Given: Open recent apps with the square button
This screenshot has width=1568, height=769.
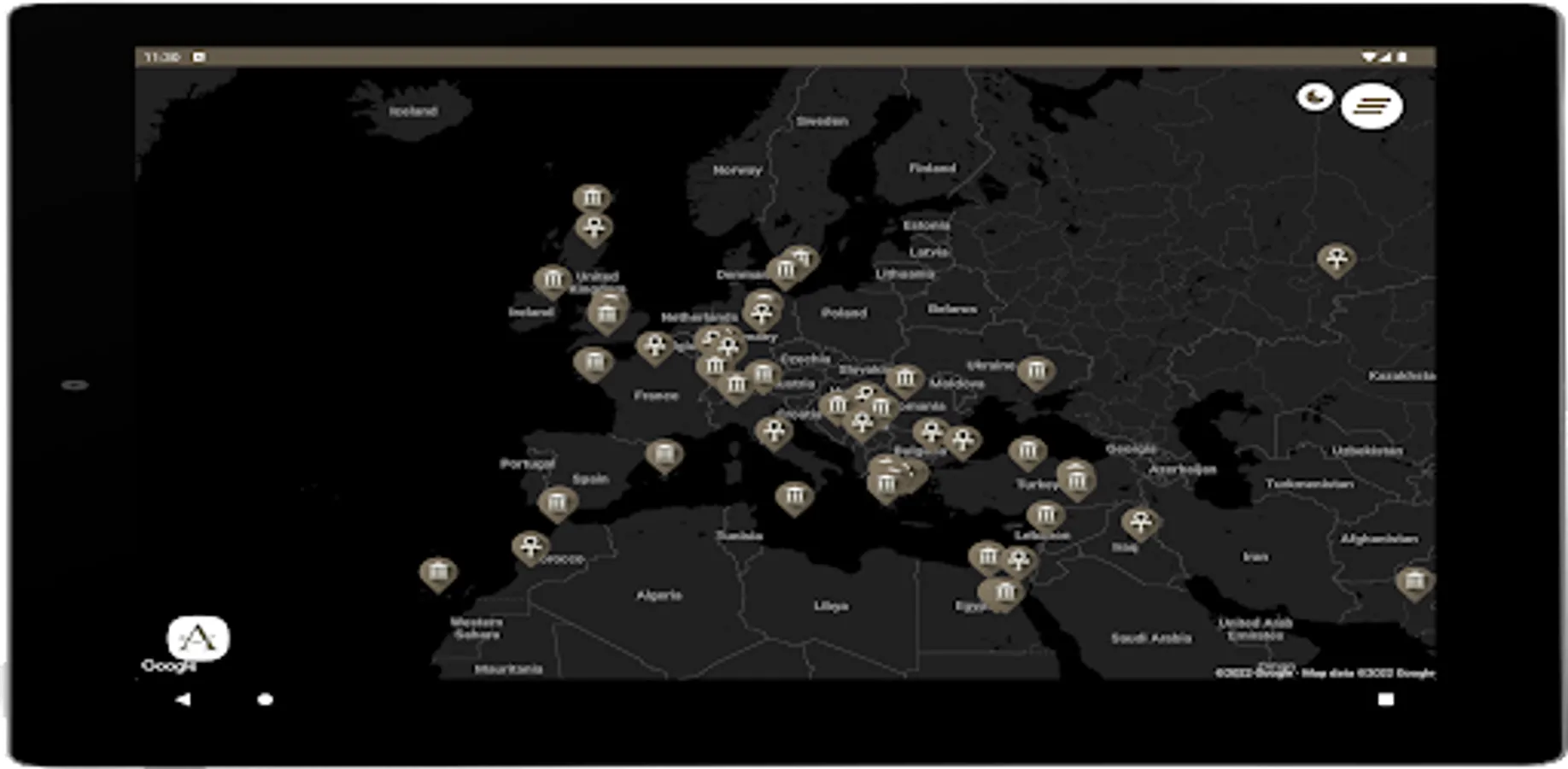Looking at the screenshot, I should (1385, 700).
